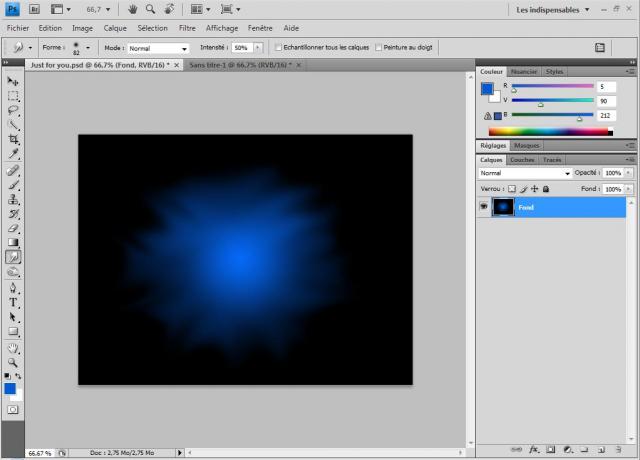Switch to the Nuancier tab

524,71
